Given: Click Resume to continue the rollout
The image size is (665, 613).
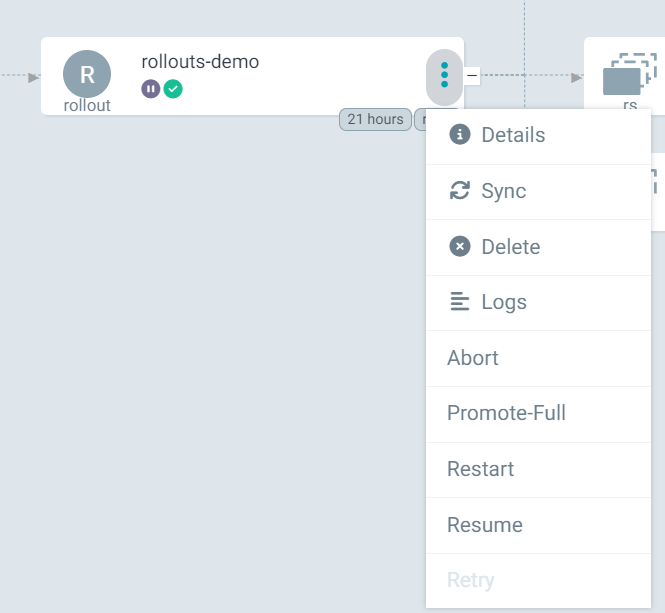Looking at the screenshot, I should tap(485, 525).
